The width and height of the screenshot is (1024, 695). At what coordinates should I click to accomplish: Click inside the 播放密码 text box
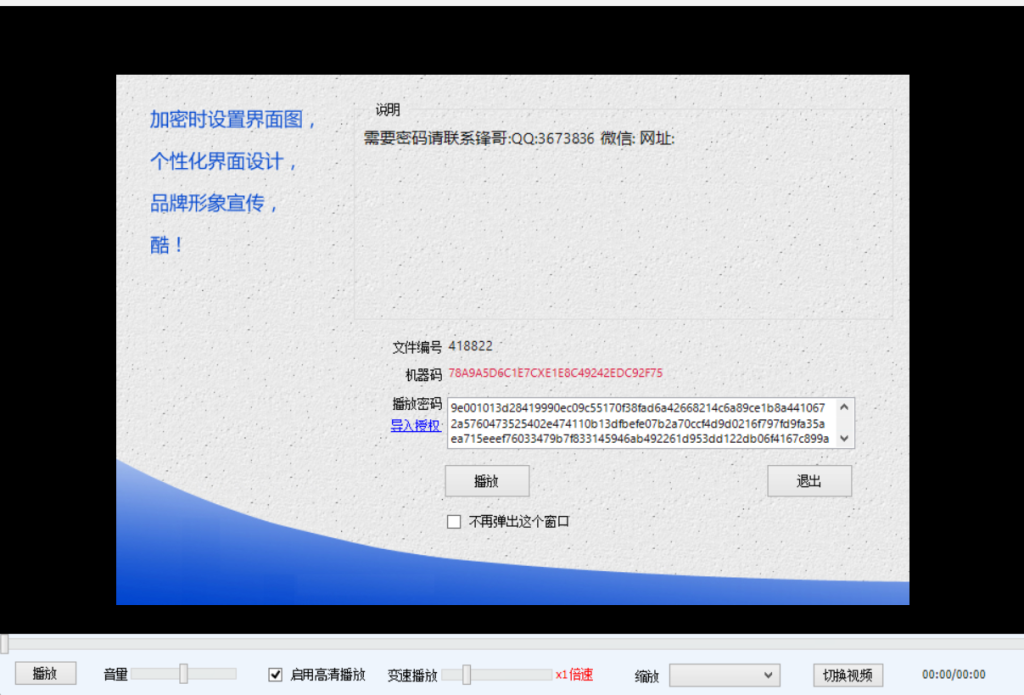point(640,423)
